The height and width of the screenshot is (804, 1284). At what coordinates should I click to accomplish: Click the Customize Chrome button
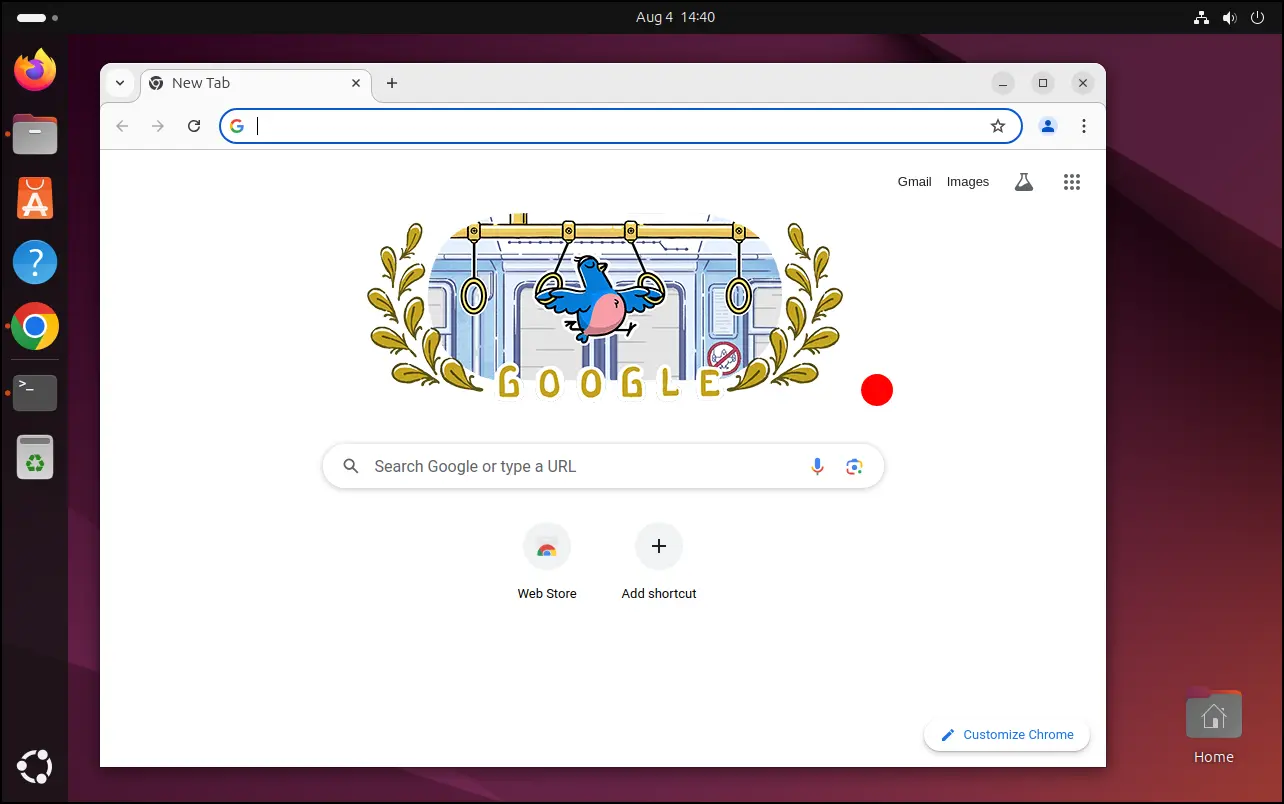[x=1007, y=734]
